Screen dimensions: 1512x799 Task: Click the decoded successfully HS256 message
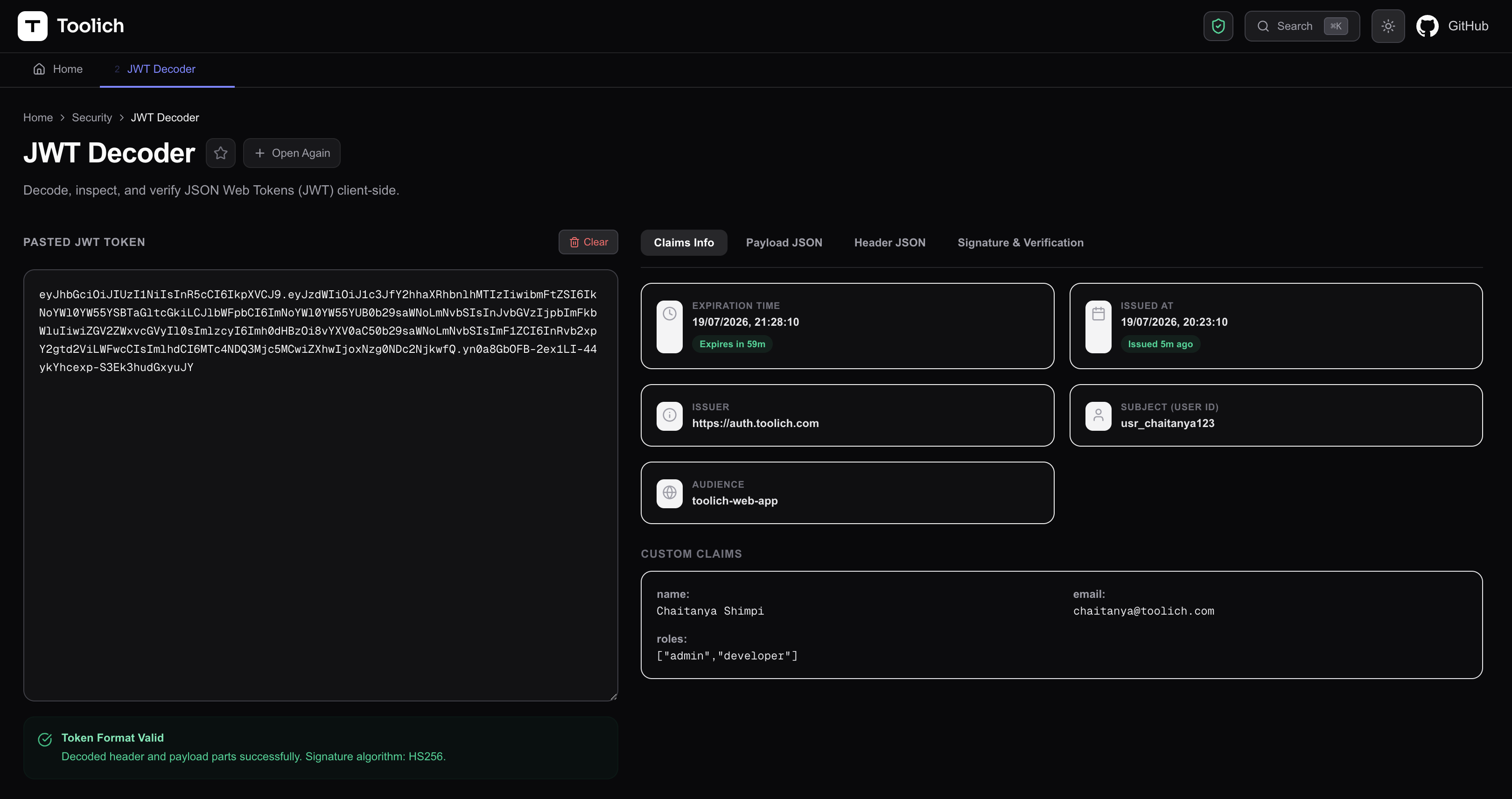253,757
